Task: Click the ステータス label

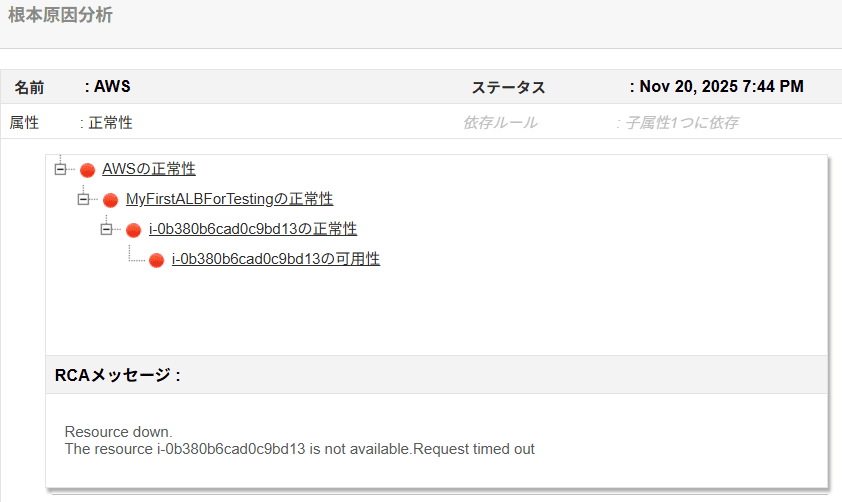Action: tap(508, 87)
